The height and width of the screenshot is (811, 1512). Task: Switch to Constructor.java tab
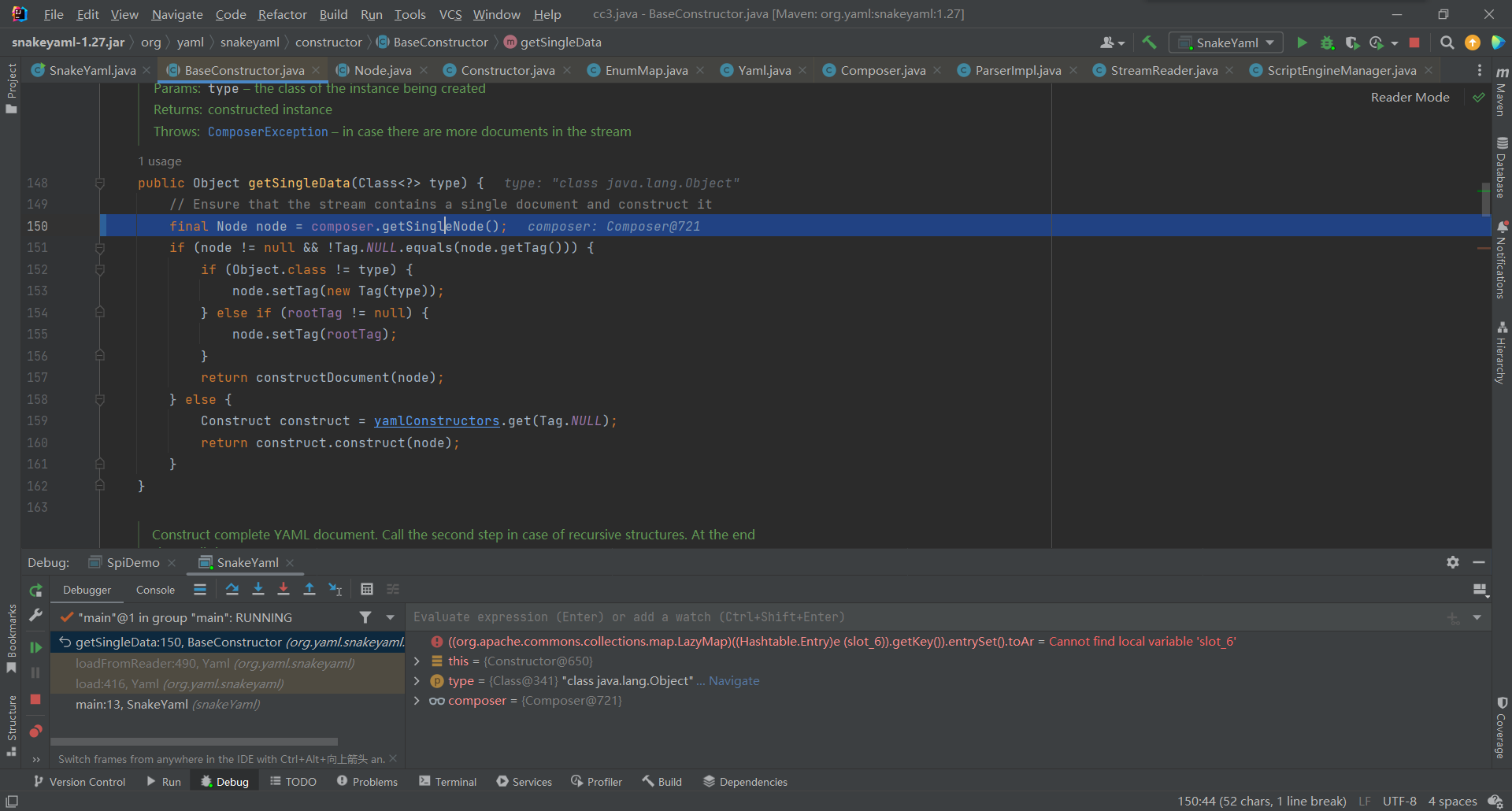click(507, 70)
